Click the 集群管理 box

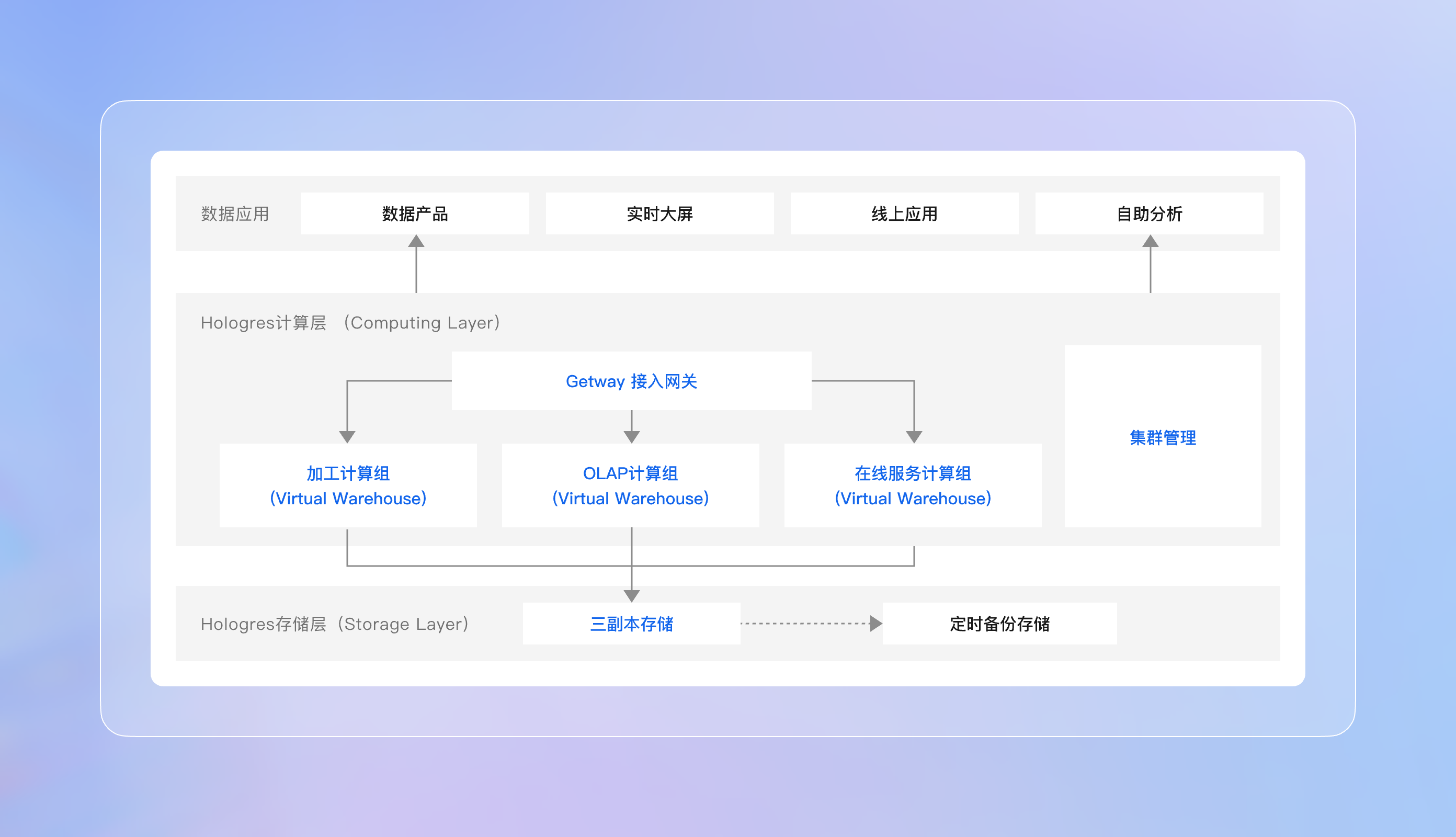1163,436
